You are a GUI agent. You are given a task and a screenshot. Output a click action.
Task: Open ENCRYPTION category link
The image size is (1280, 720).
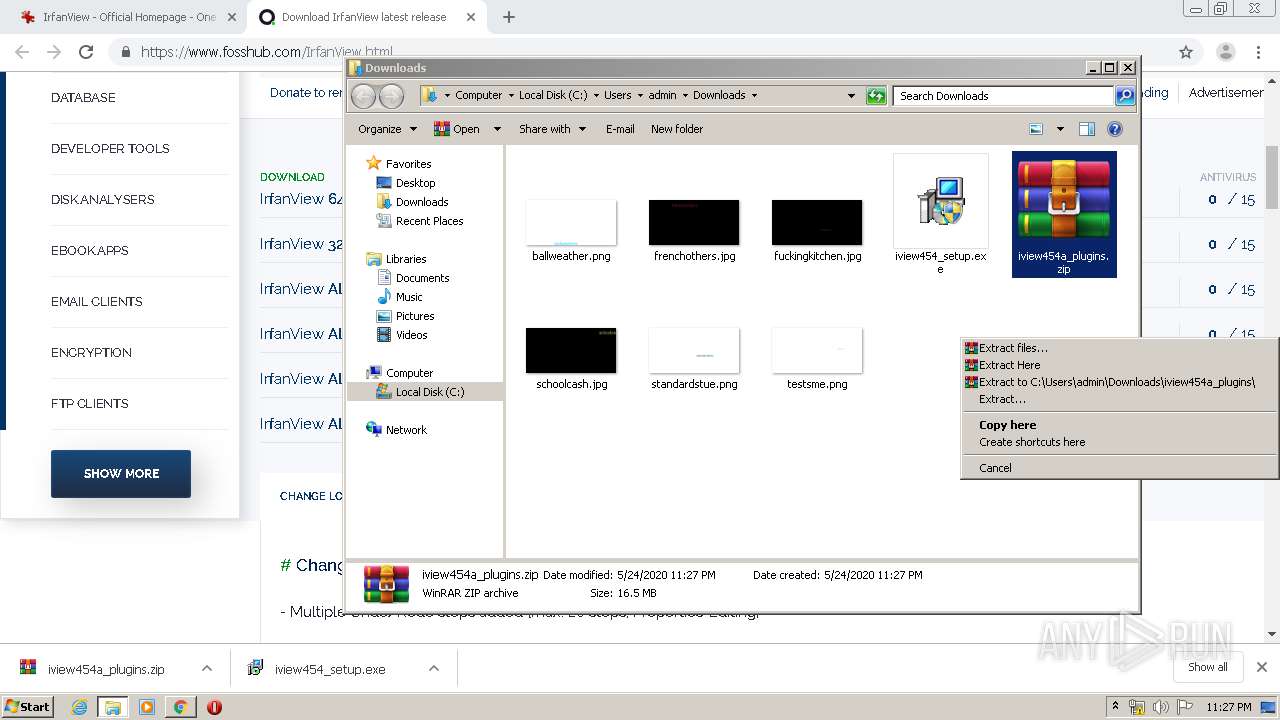(x=91, y=353)
